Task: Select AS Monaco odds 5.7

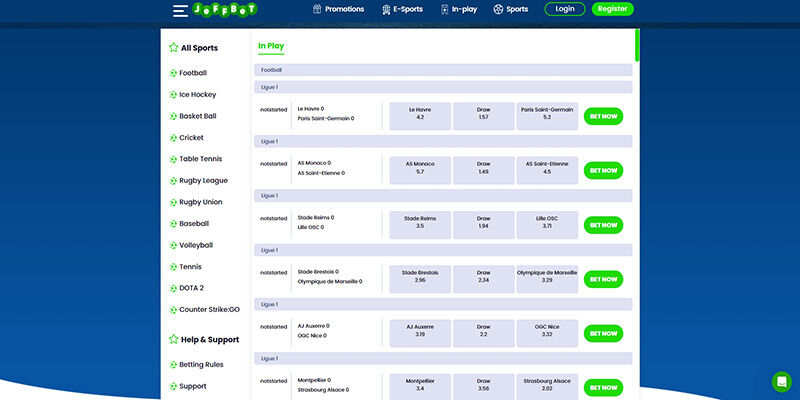Action: (x=420, y=170)
